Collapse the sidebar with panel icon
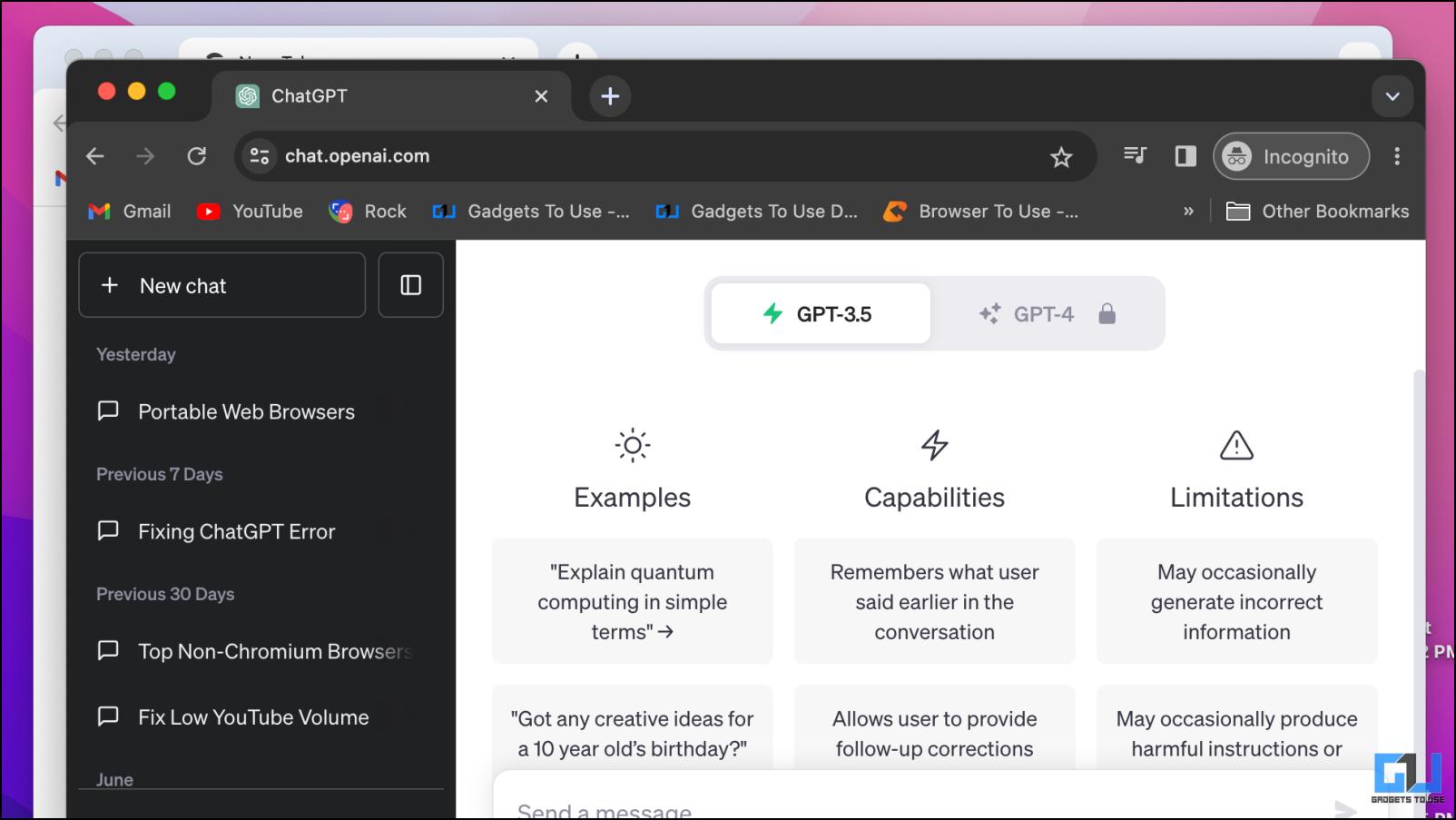The height and width of the screenshot is (820, 1456). 411,285
